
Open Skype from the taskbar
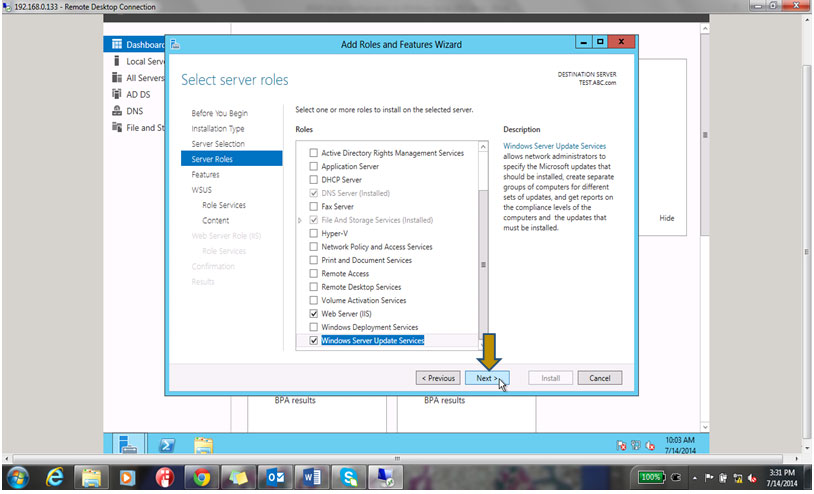[348, 477]
